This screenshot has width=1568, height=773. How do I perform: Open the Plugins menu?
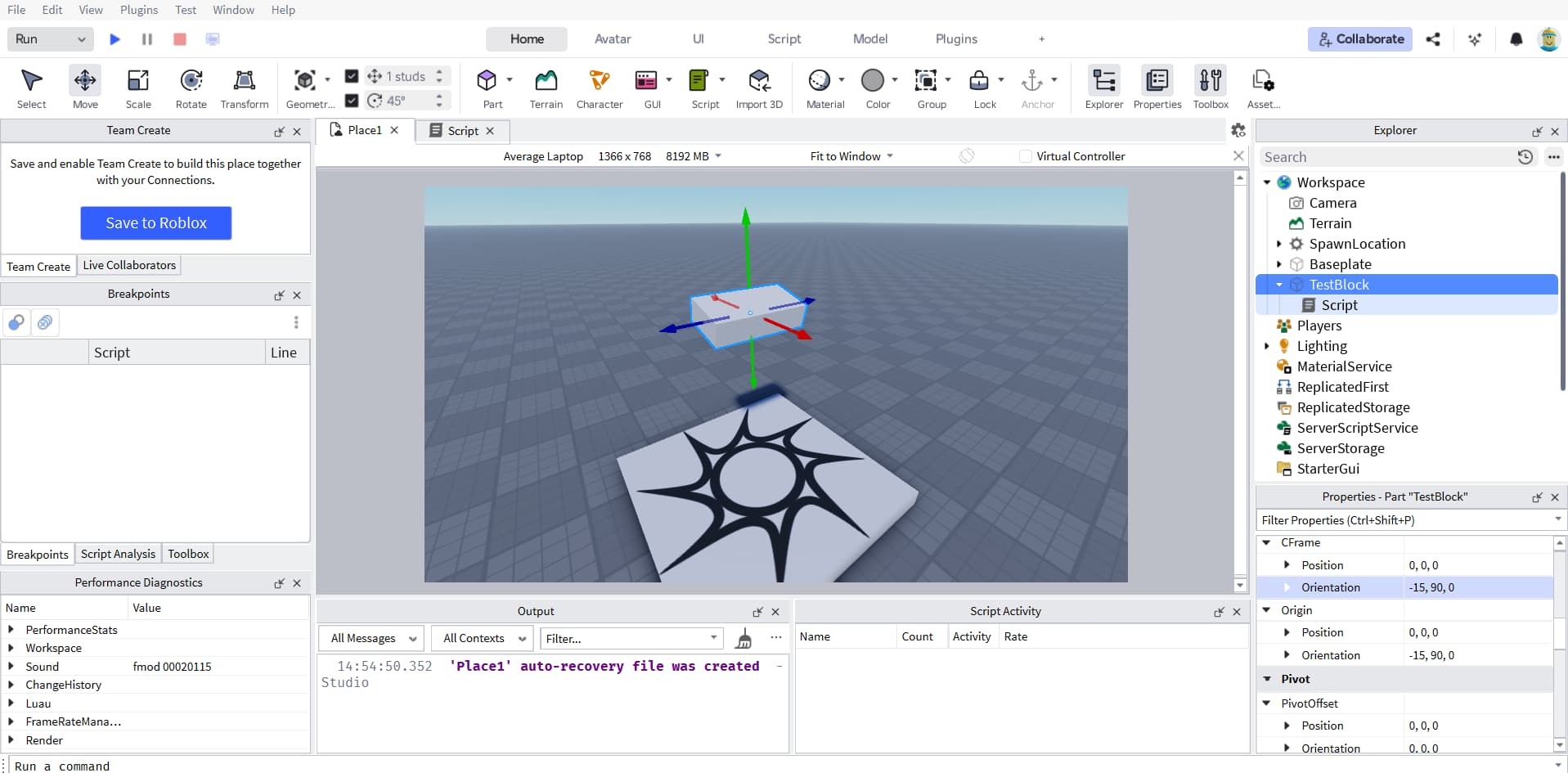click(x=138, y=10)
